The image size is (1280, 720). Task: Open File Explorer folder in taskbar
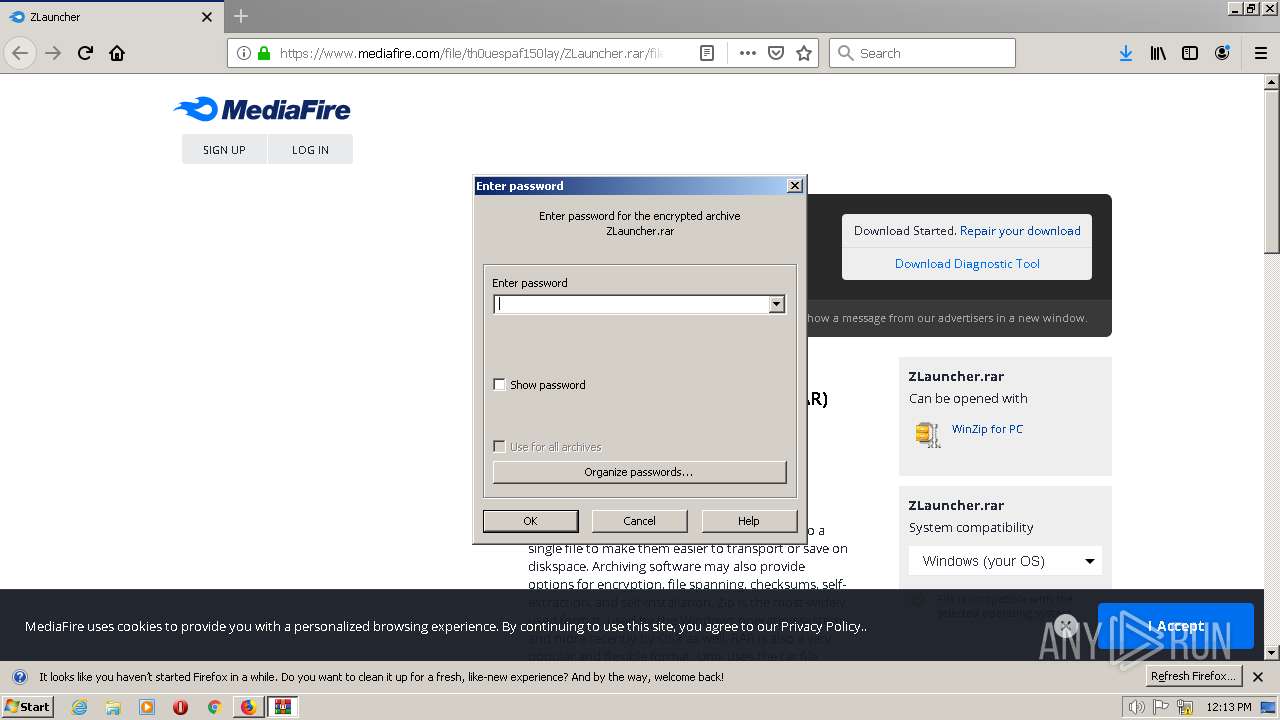113,707
